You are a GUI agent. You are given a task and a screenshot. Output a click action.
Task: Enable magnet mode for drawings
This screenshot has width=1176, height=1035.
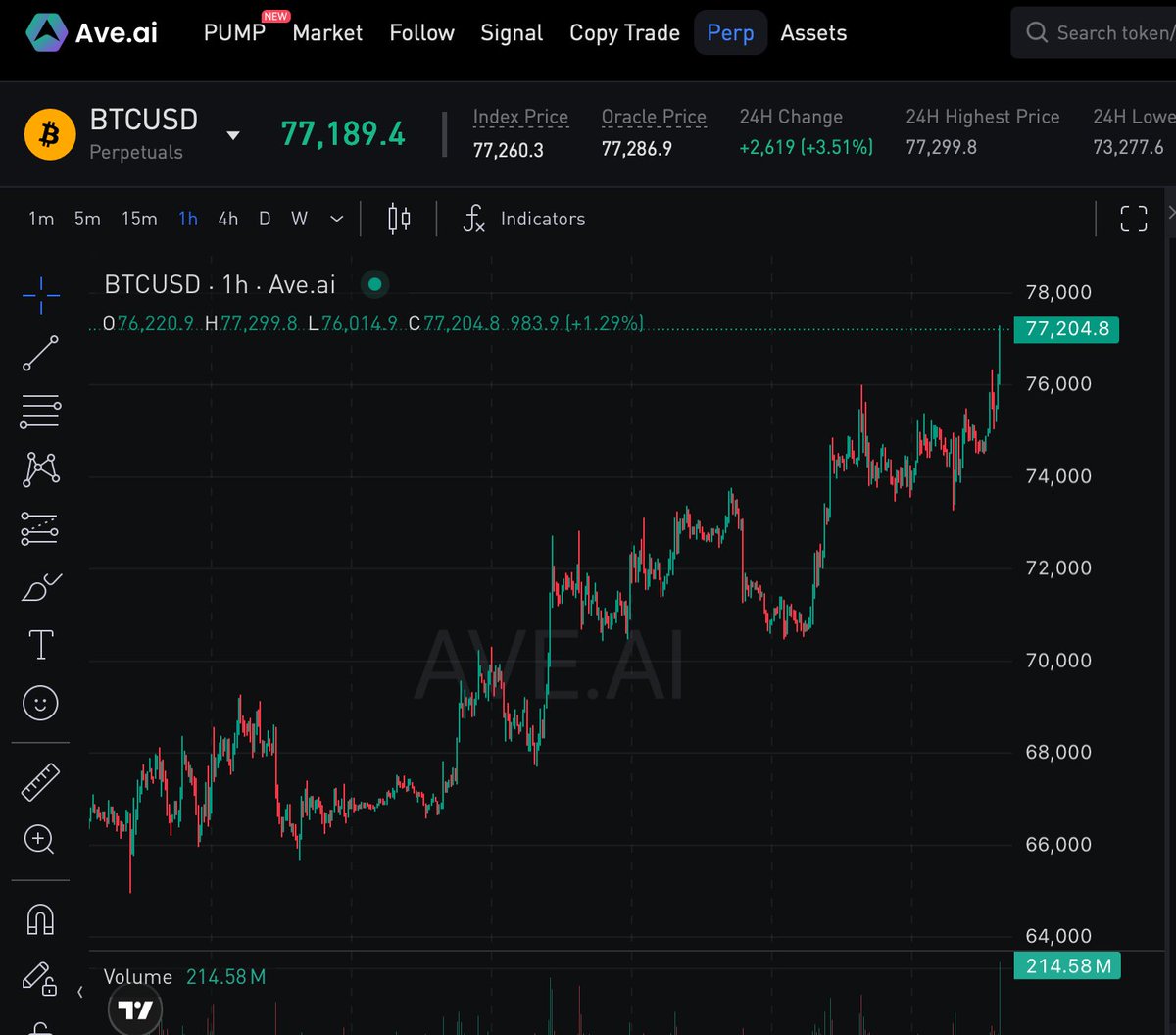tap(39, 917)
